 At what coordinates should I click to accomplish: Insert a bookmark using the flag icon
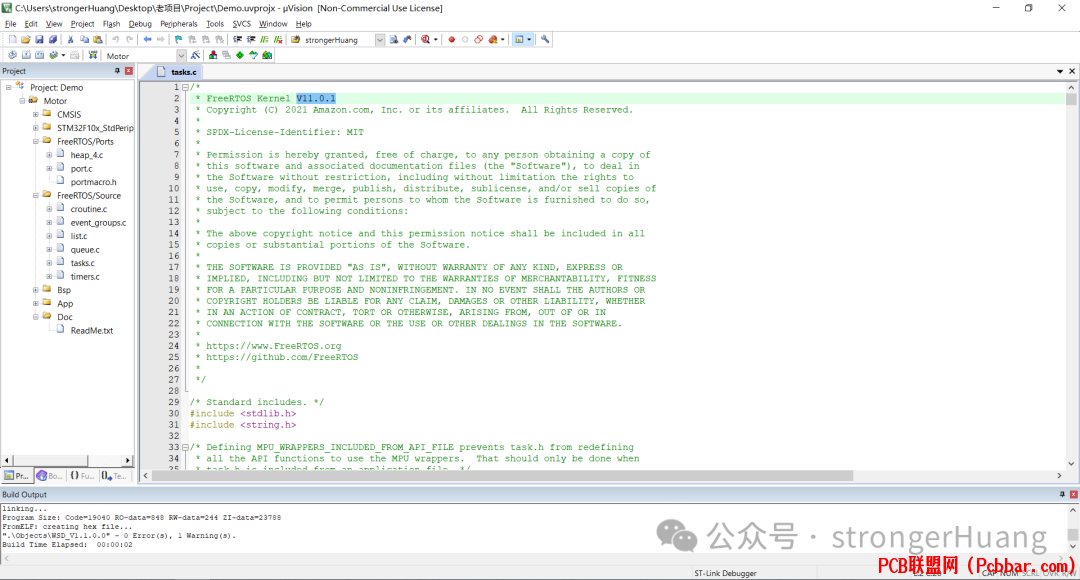pyautogui.click(x=178, y=40)
